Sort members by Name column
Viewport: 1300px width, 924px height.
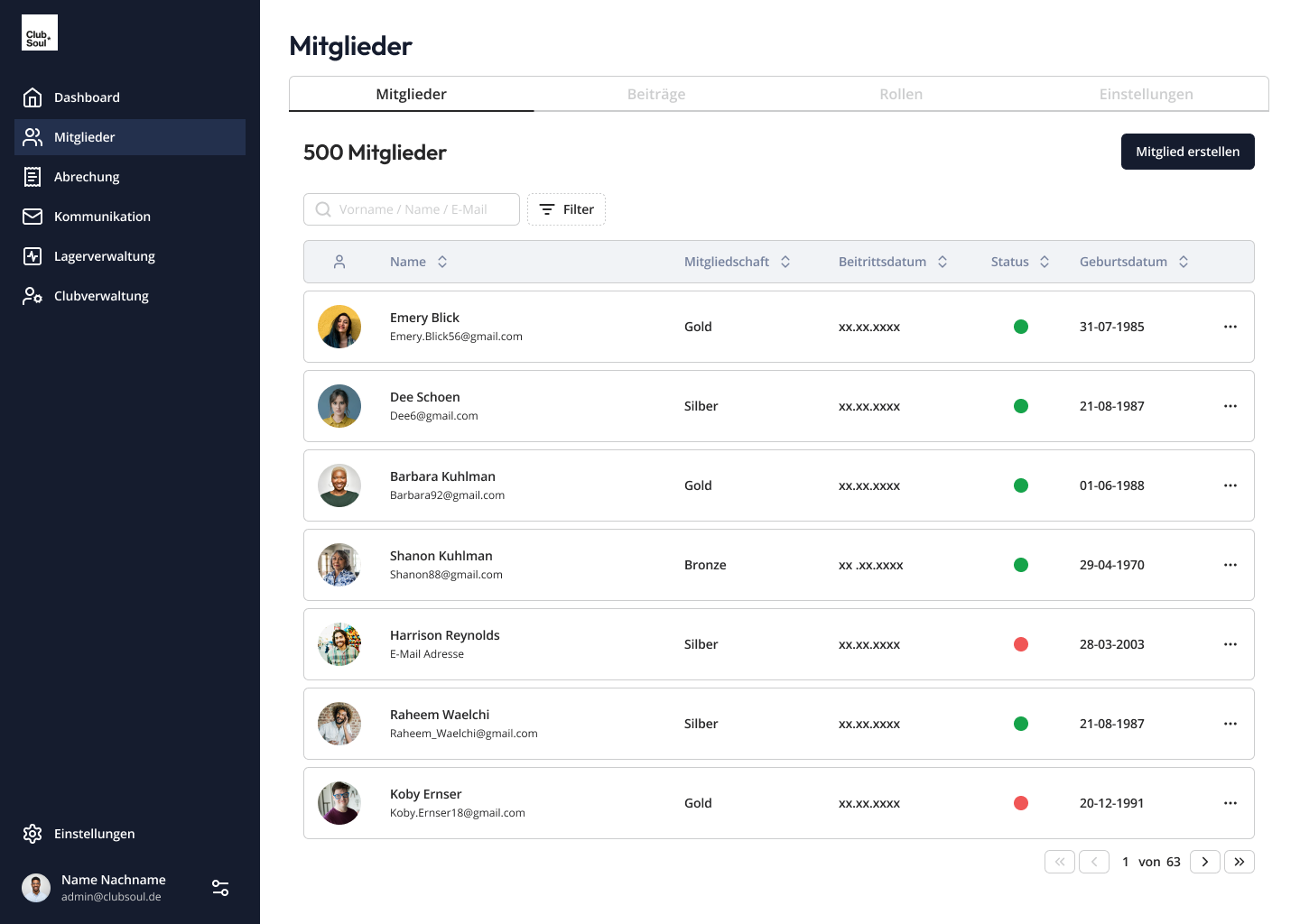442,262
